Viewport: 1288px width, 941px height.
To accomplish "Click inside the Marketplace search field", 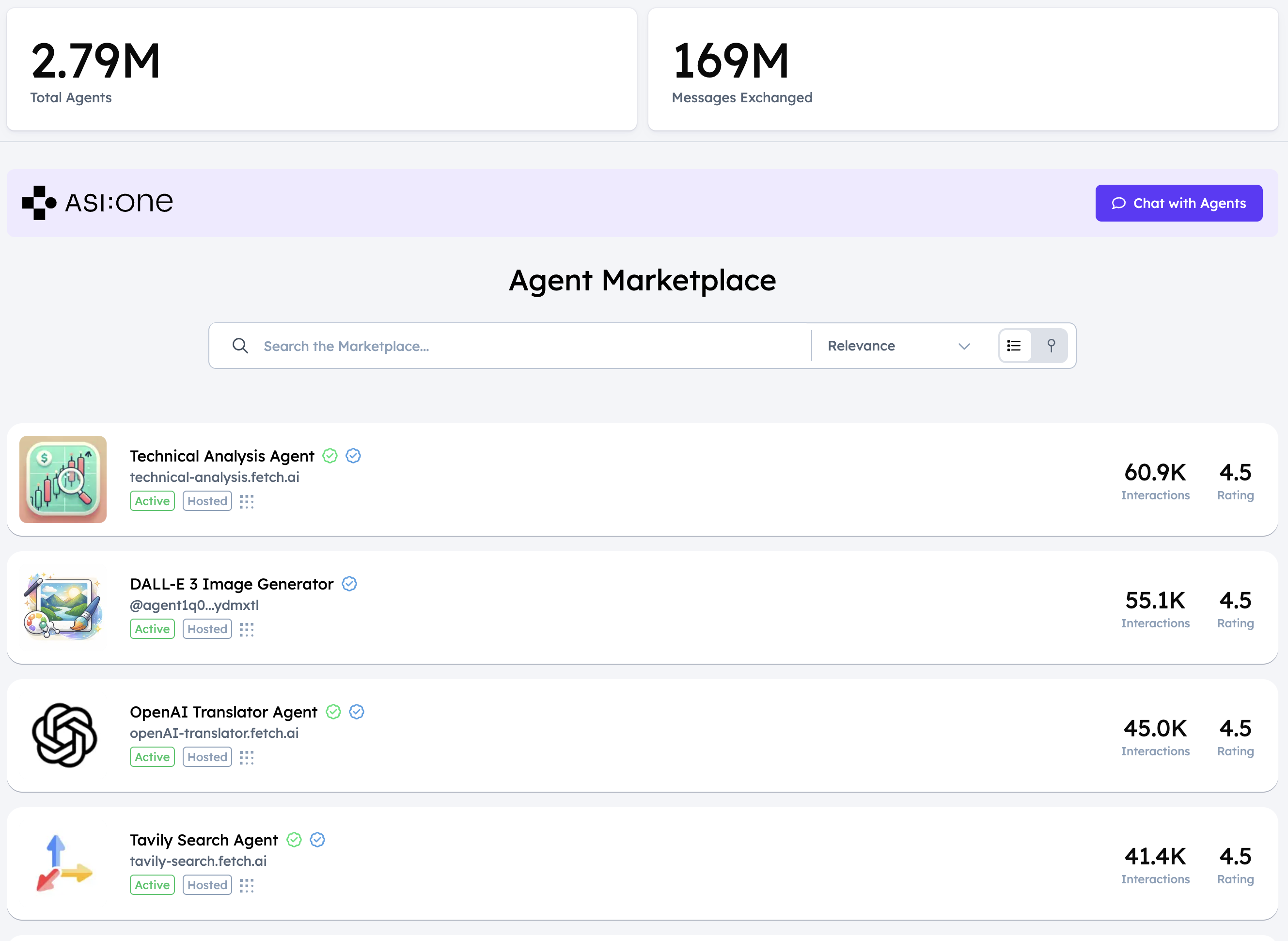I will click(x=513, y=345).
